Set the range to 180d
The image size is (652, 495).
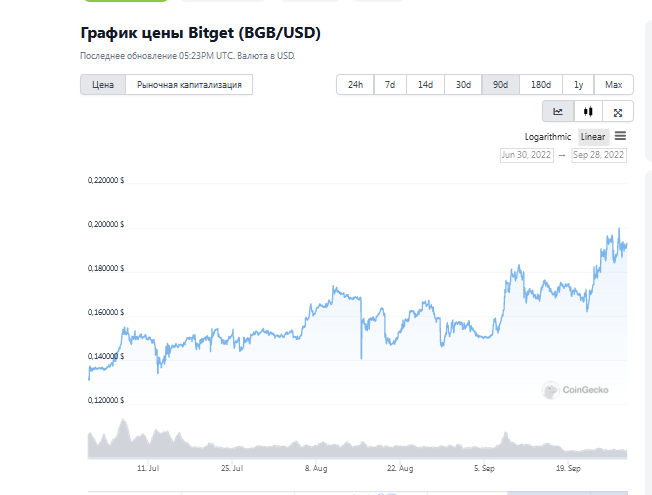pyautogui.click(x=540, y=85)
